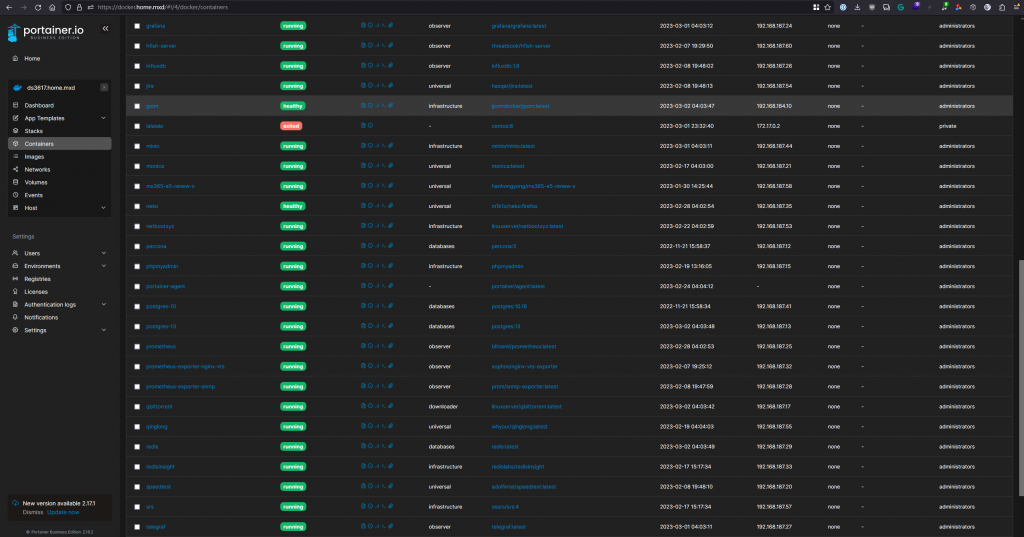Click the Events sidebar icon
The width and height of the screenshot is (1024, 537).
point(16,195)
